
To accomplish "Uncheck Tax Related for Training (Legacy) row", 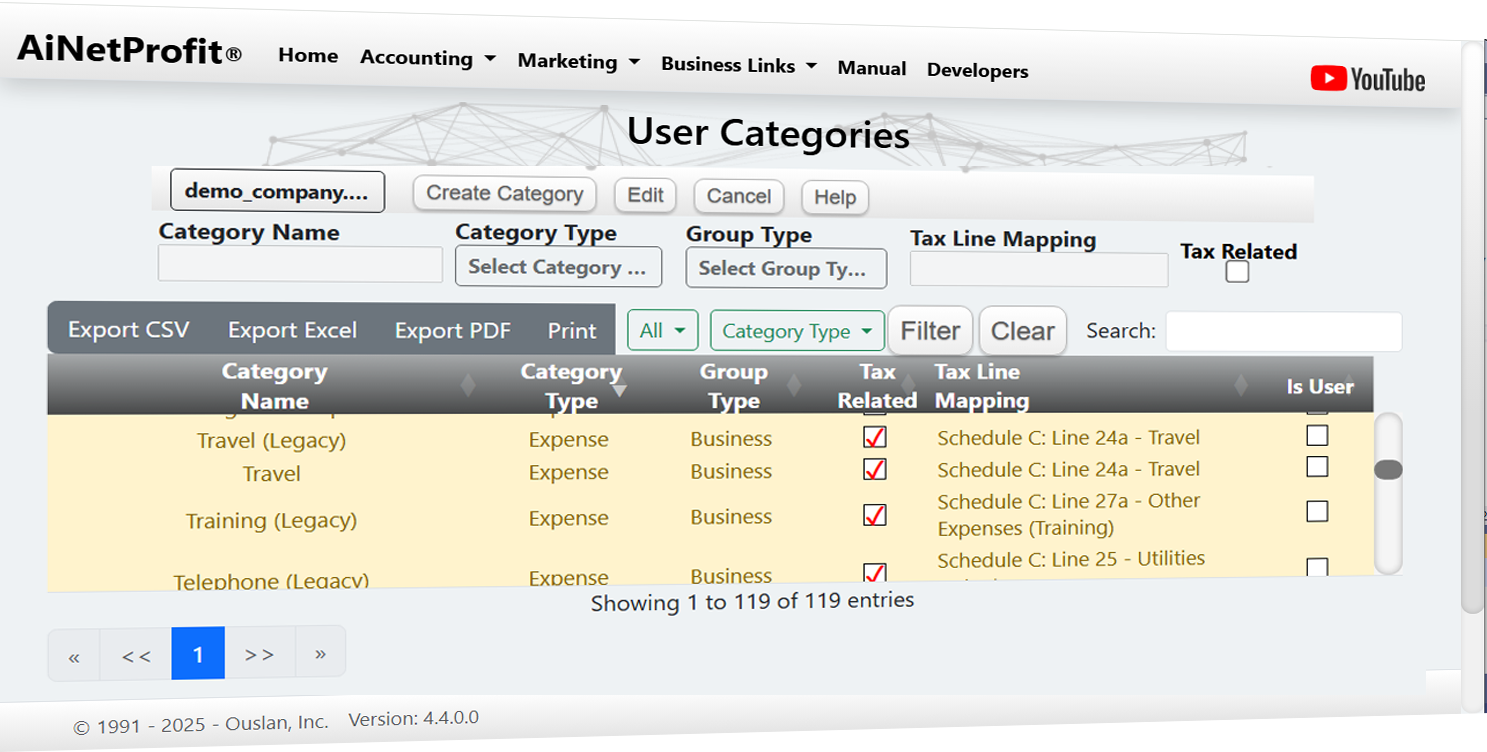I will point(875,515).
